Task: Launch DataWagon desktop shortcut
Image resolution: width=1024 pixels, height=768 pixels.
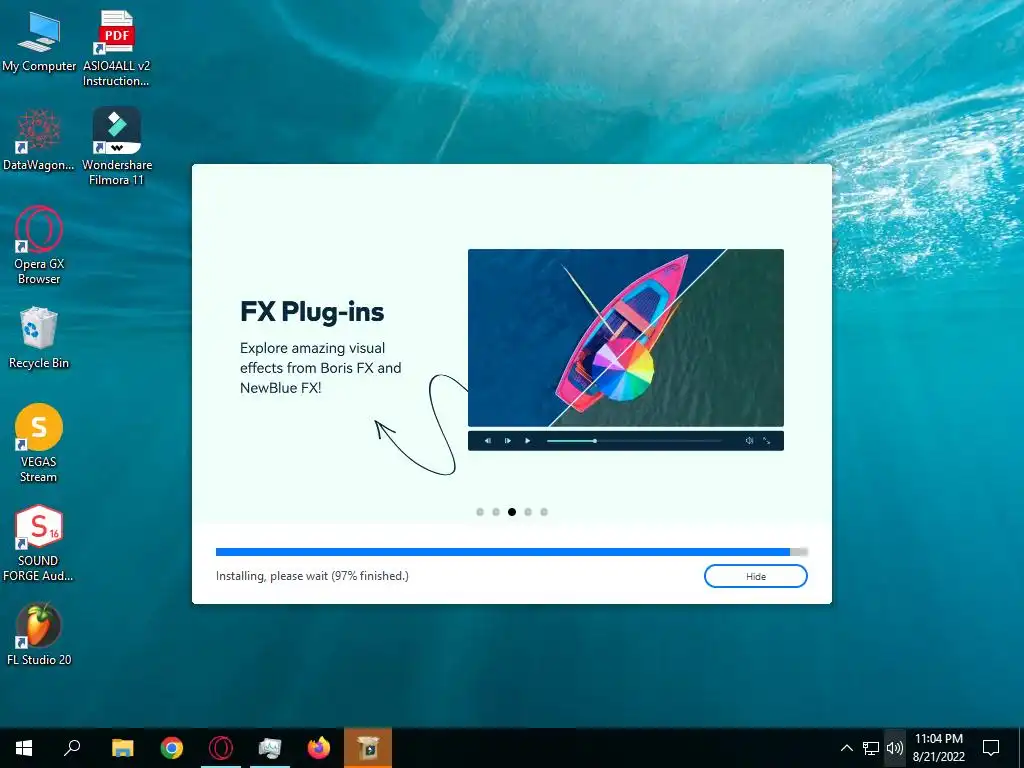Action: pyautogui.click(x=39, y=140)
